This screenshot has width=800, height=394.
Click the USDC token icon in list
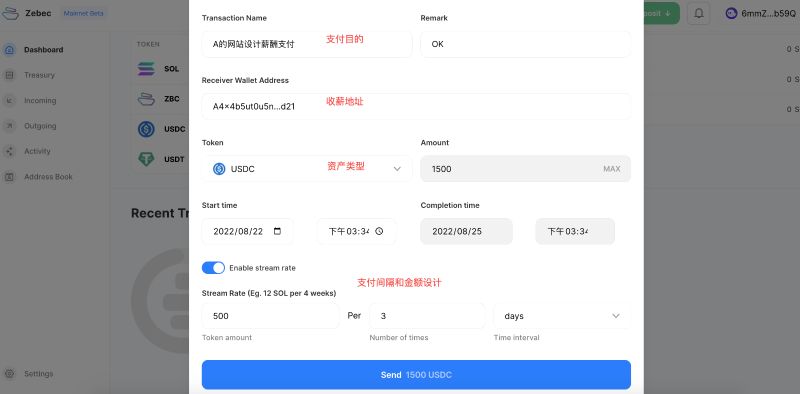(x=146, y=129)
